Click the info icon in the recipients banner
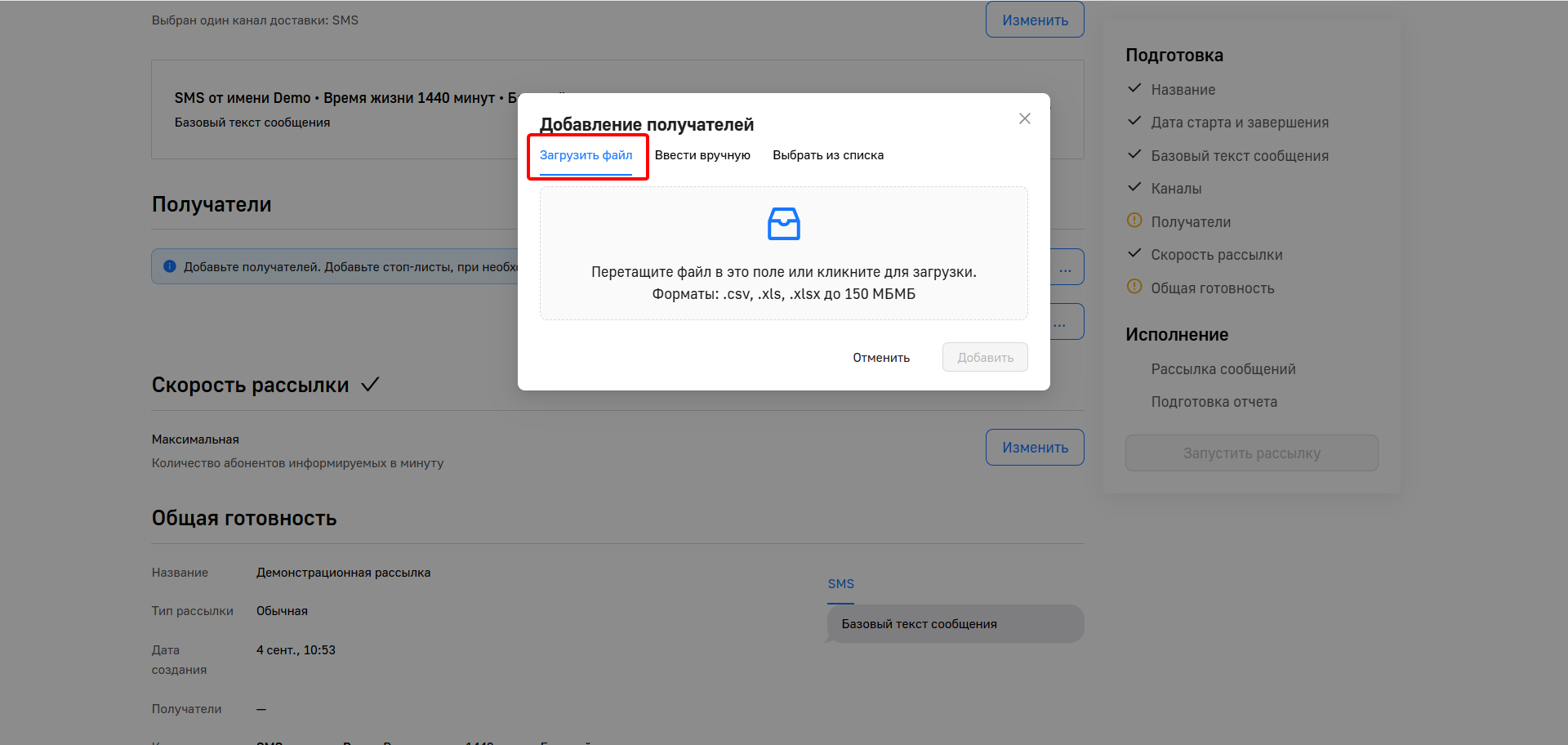The height and width of the screenshot is (745, 1568). pos(170,265)
